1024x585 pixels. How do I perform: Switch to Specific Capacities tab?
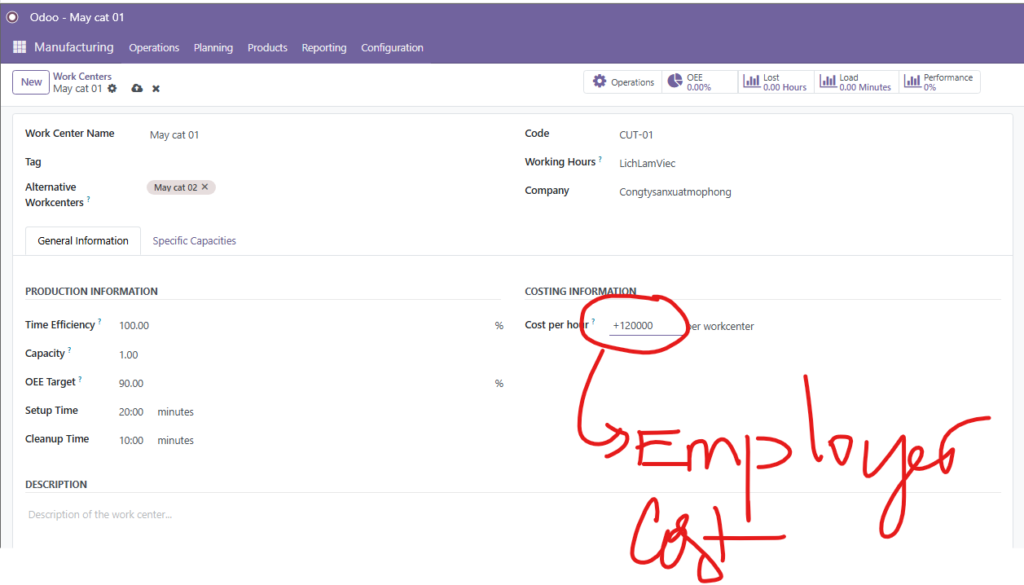click(x=194, y=241)
